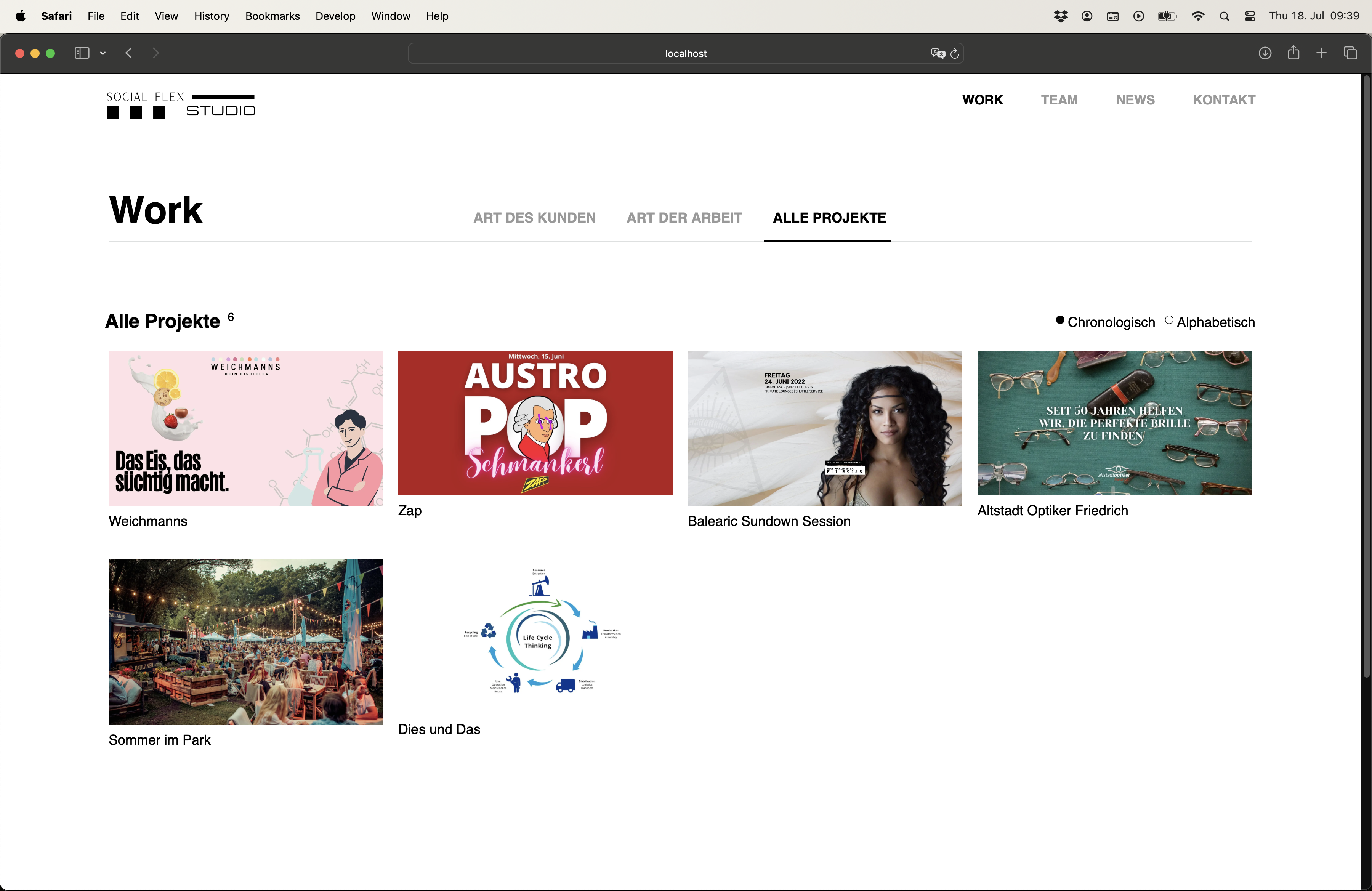Open Spotlight search
The width and height of the screenshot is (1372, 891).
click(x=1225, y=16)
